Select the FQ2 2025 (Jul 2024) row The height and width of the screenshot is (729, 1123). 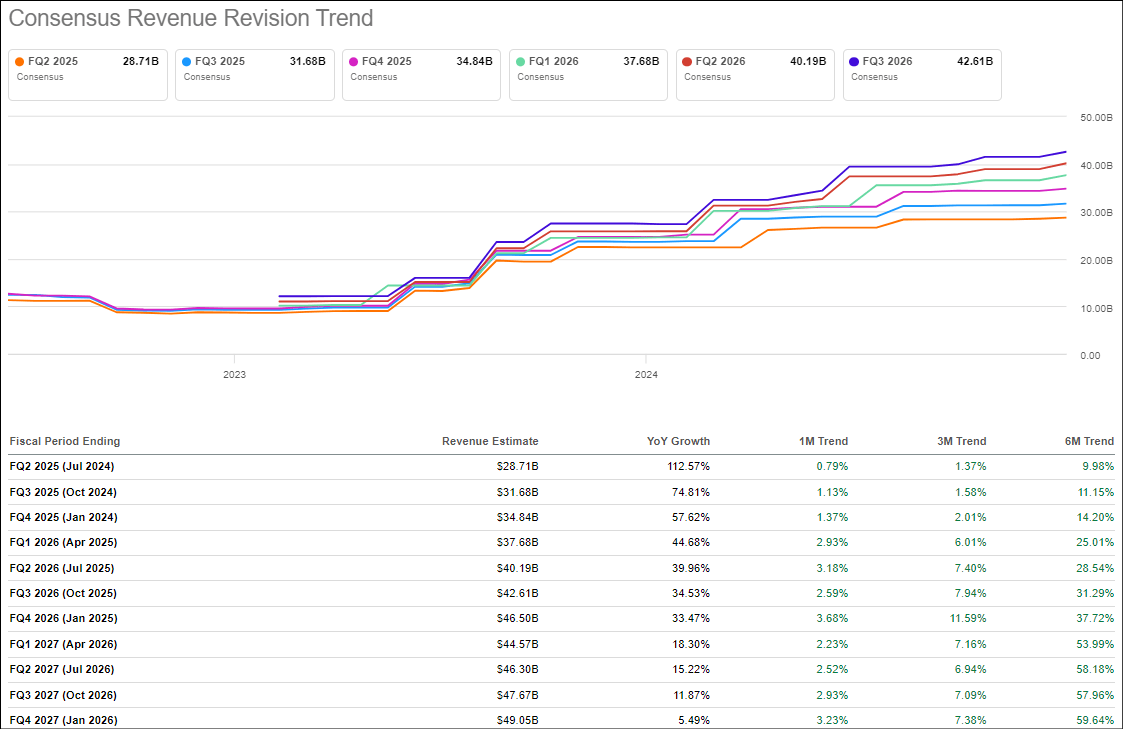(61, 466)
